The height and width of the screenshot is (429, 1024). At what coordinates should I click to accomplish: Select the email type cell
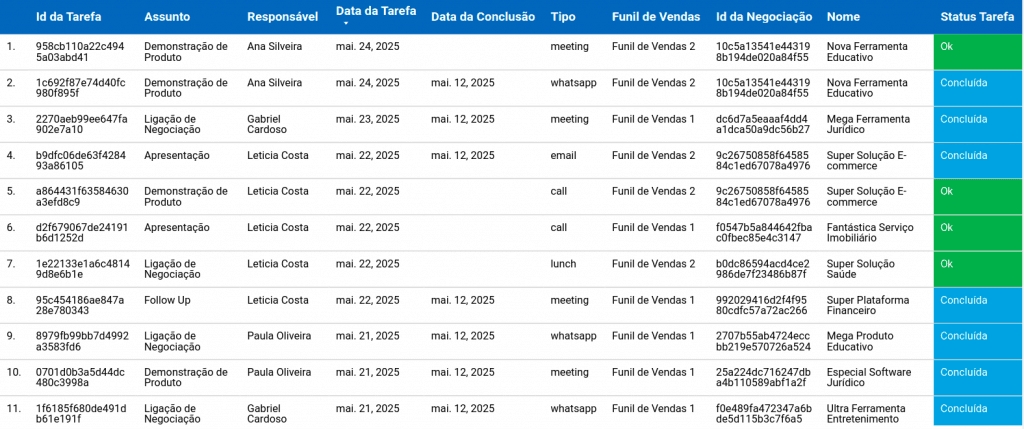pyautogui.click(x=563, y=156)
